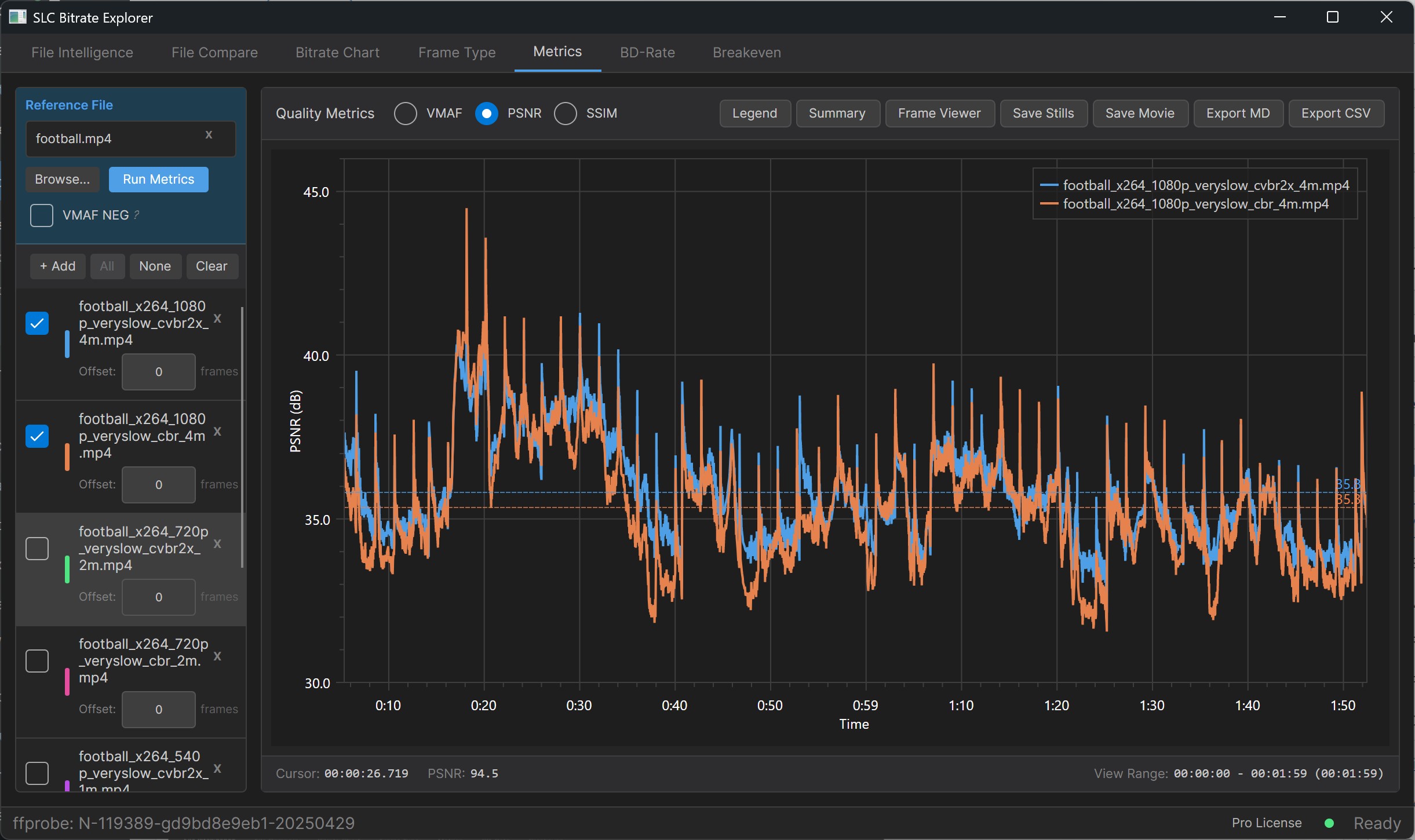This screenshot has height=840, width=1415.
Task: Click the file list vertical scrollbar
Action: [x=242, y=437]
